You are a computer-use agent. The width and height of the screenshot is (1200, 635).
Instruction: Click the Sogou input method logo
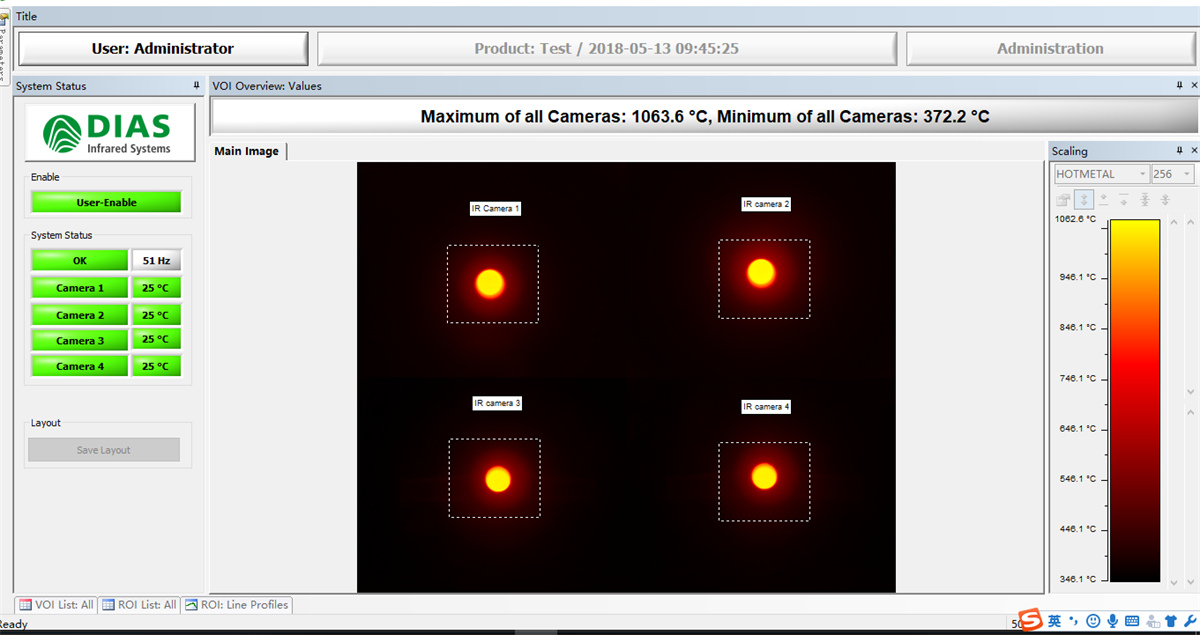tap(1030, 621)
